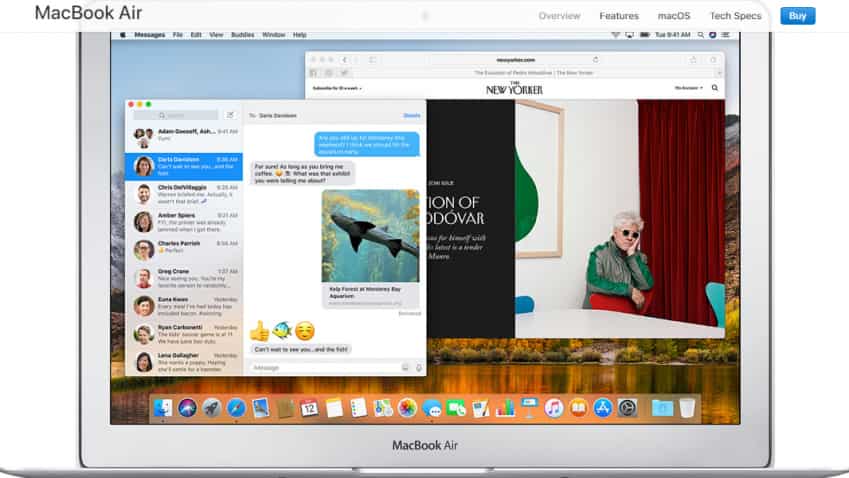Click the blue Buy button
This screenshot has height=478, width=849.
click(798, 16)
